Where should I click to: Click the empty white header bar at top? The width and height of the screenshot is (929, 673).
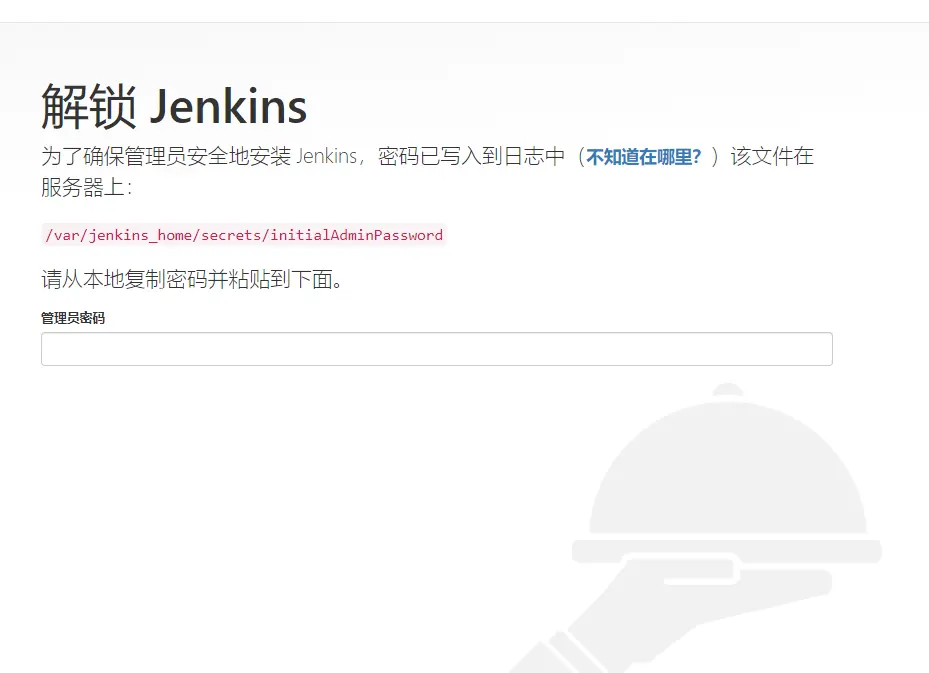pos(464,11)
